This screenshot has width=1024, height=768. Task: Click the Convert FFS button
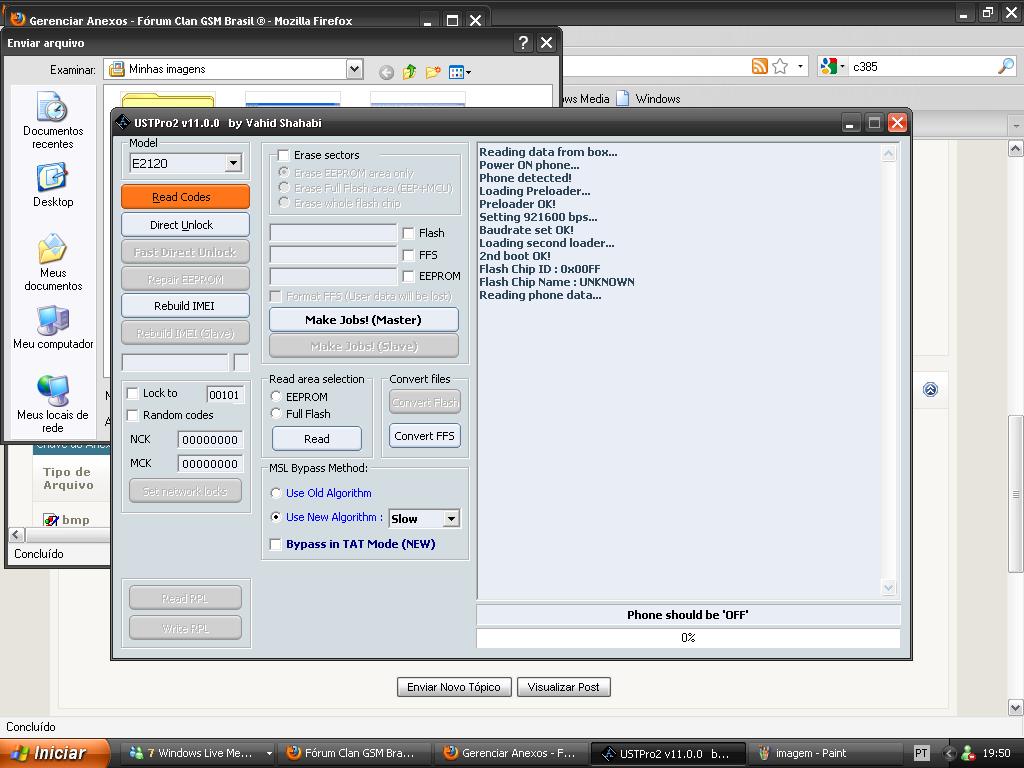click(x=424, y=436)
